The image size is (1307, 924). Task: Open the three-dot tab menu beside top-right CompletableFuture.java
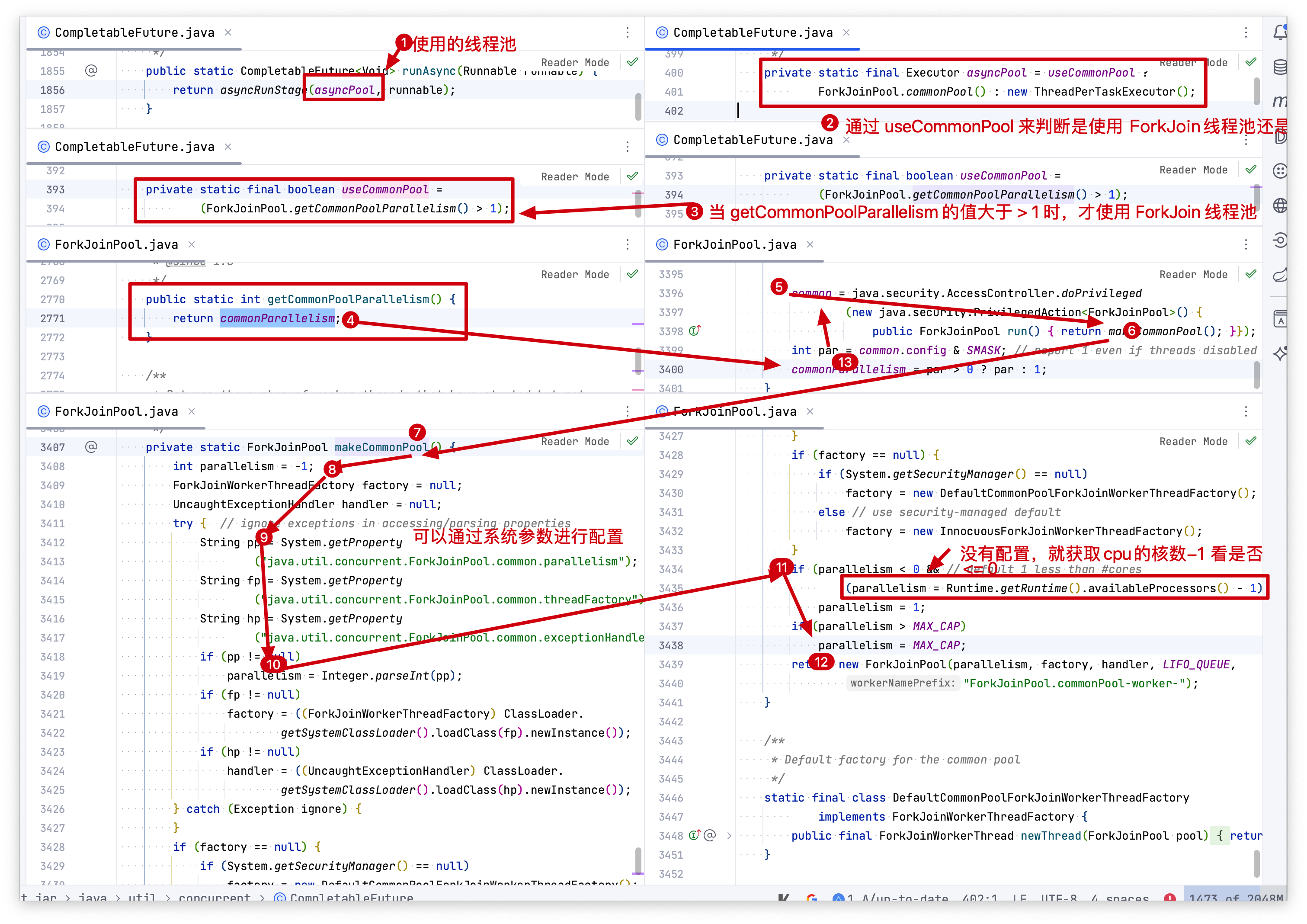(1246, 32)
